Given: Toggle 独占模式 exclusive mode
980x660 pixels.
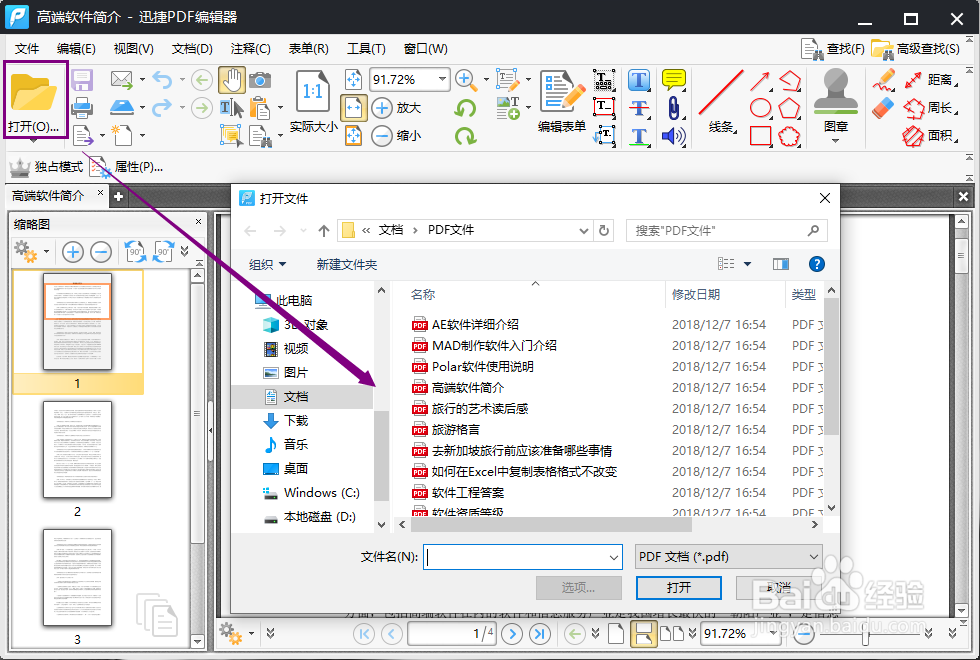Looking at the screenshot, I should pos(45,166).
